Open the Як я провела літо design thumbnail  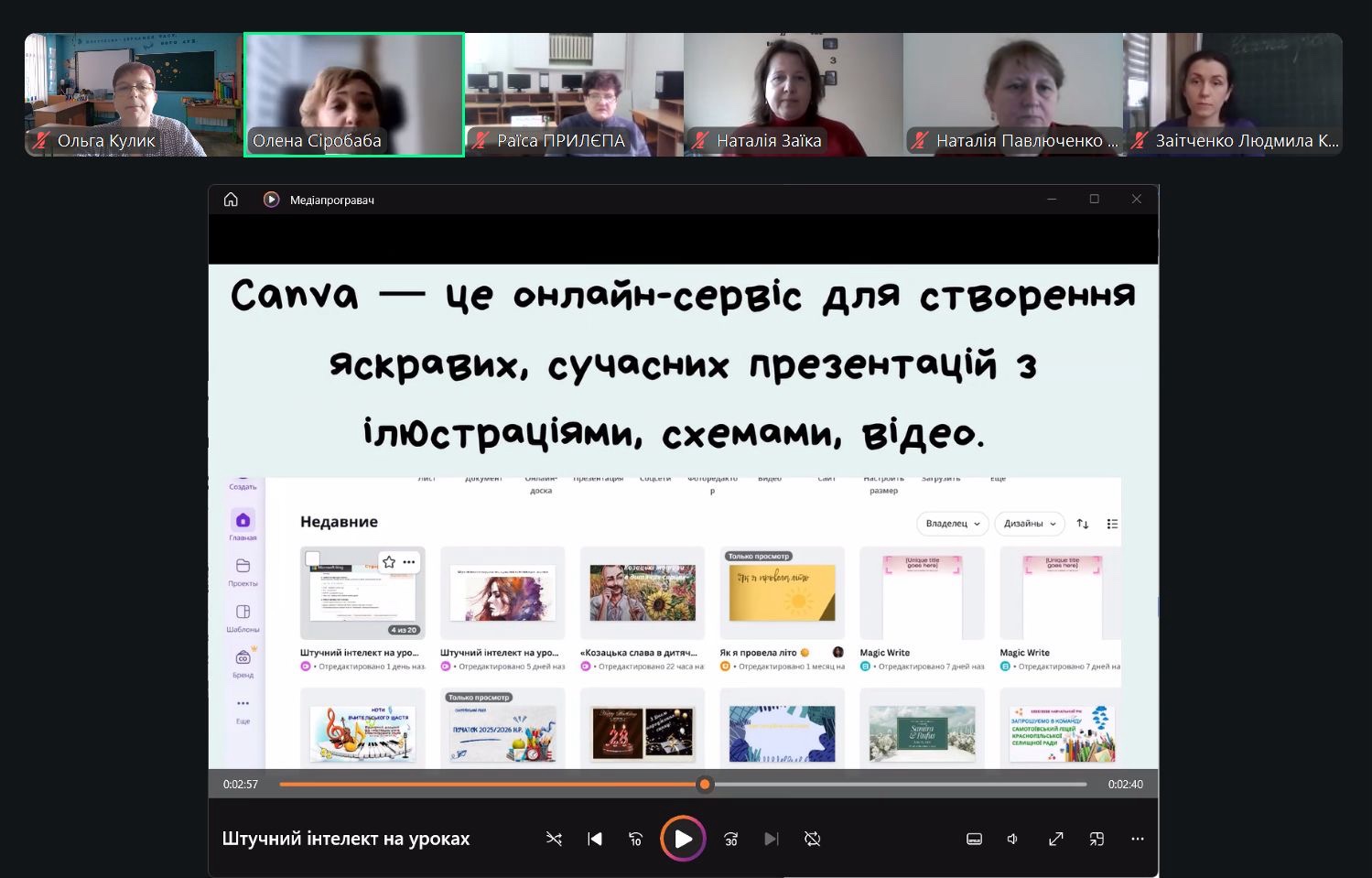coord(783,593)
